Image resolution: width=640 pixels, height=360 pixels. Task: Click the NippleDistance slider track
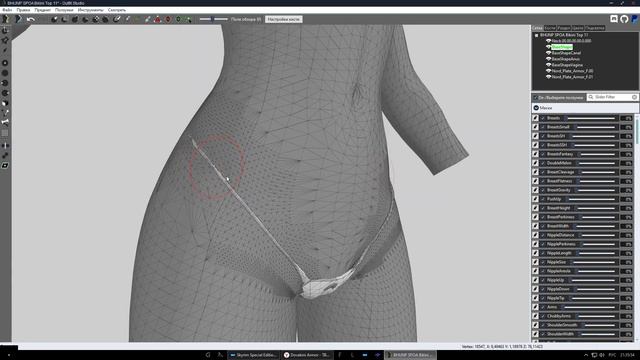point(598,235)
